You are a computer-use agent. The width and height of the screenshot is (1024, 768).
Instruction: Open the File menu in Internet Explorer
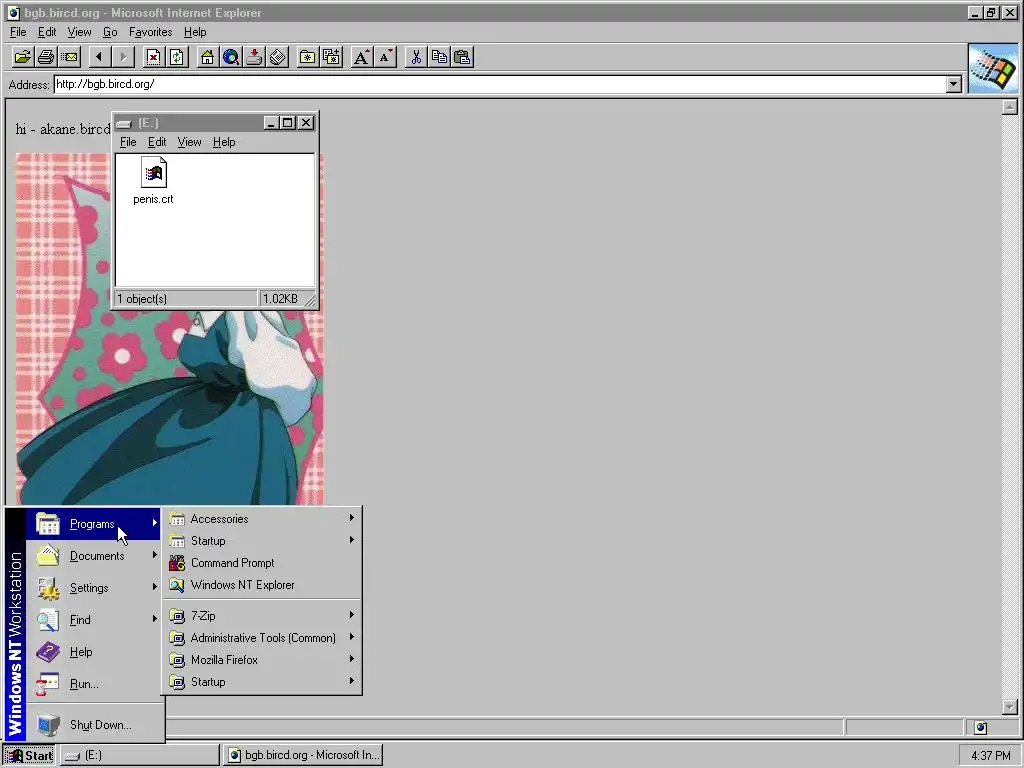[x=18, y=32]
